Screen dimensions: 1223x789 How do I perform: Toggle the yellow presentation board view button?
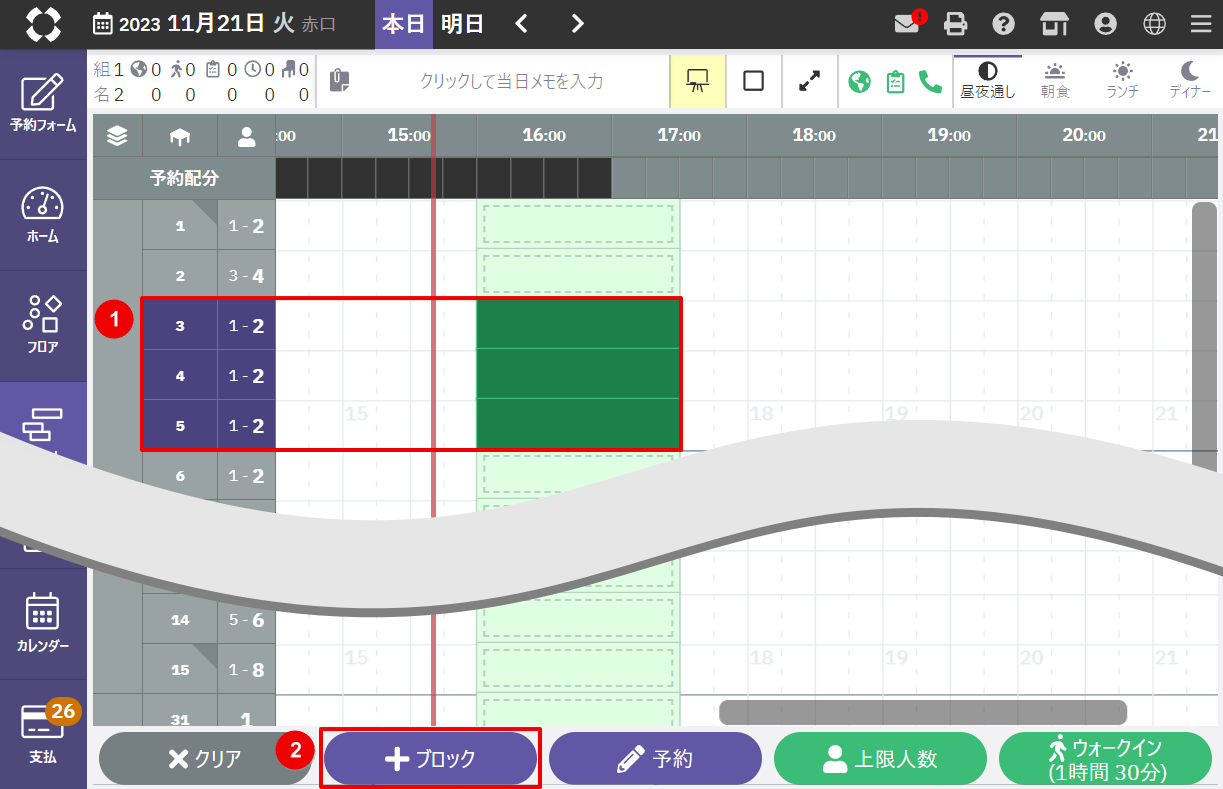(x=698, y=81)
